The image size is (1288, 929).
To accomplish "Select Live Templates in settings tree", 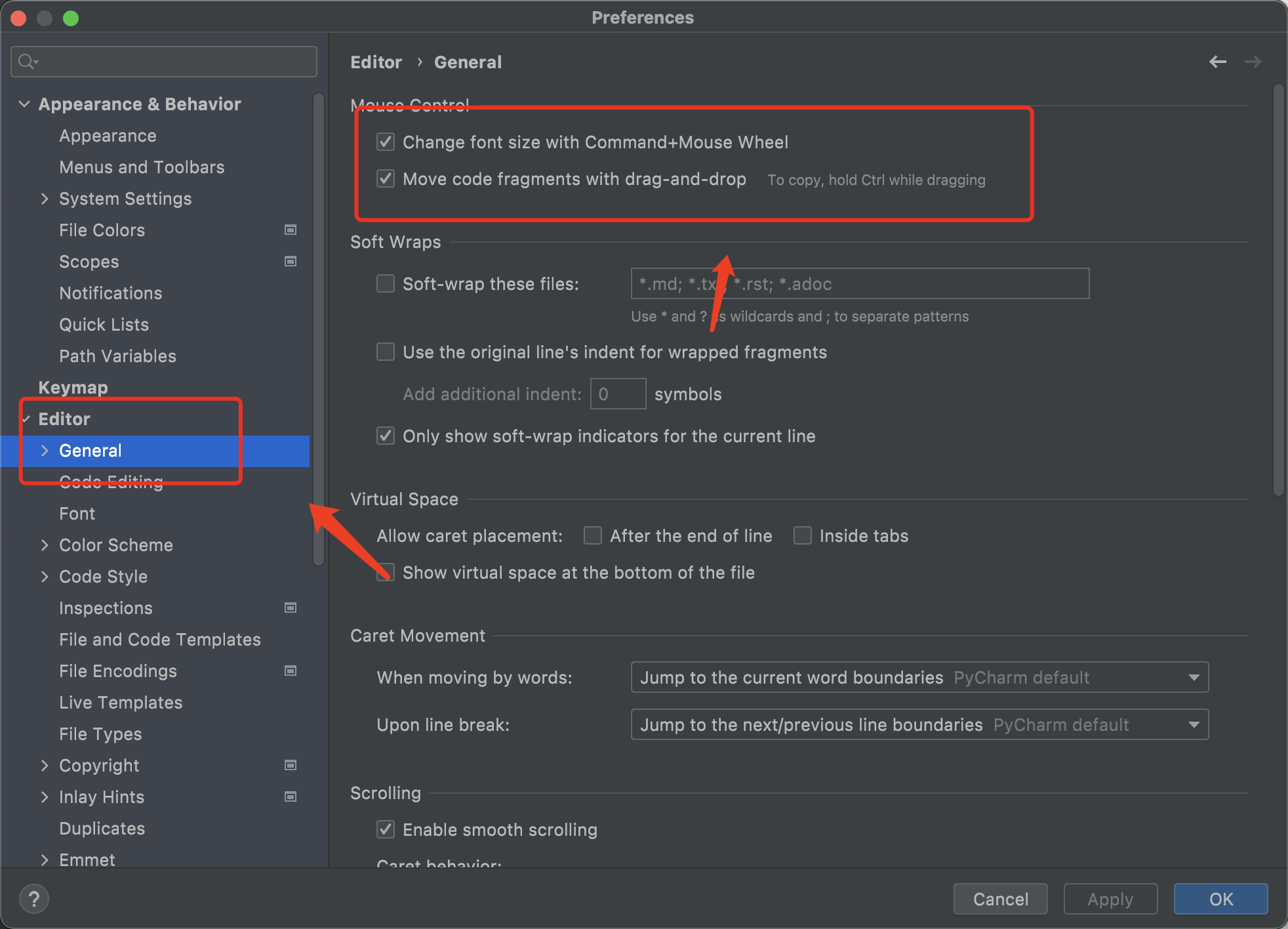I will coord(121,702).
